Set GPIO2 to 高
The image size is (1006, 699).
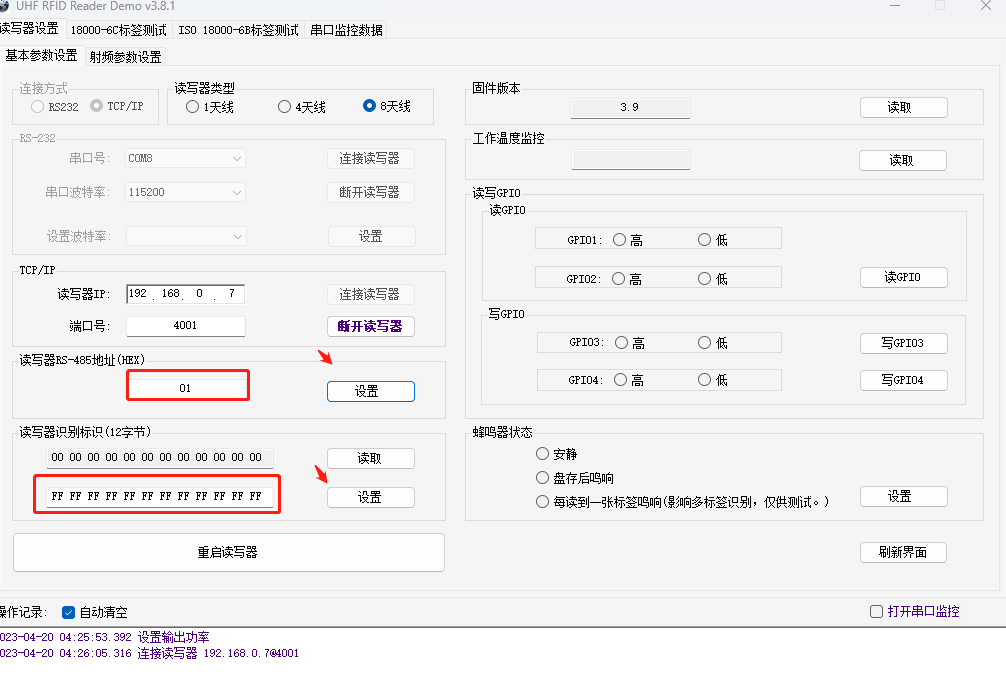click(618, 279)
